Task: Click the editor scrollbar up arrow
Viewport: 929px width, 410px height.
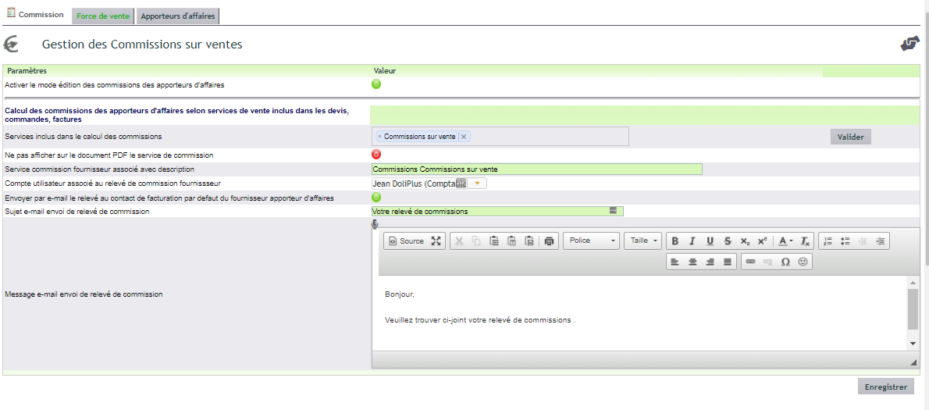Action: pyautogui.click(x=913, y=283)
